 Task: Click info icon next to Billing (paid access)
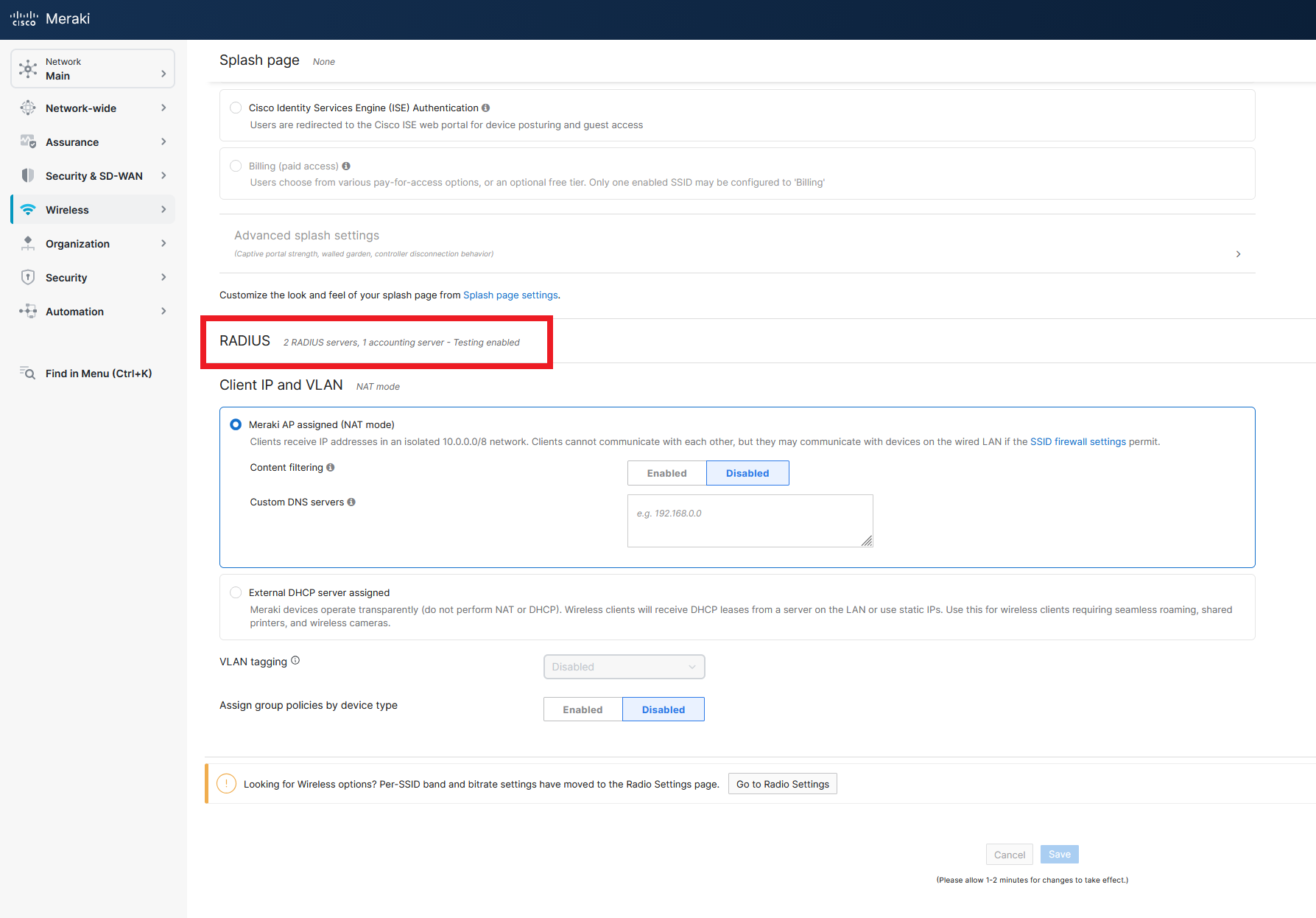point(346,166)
